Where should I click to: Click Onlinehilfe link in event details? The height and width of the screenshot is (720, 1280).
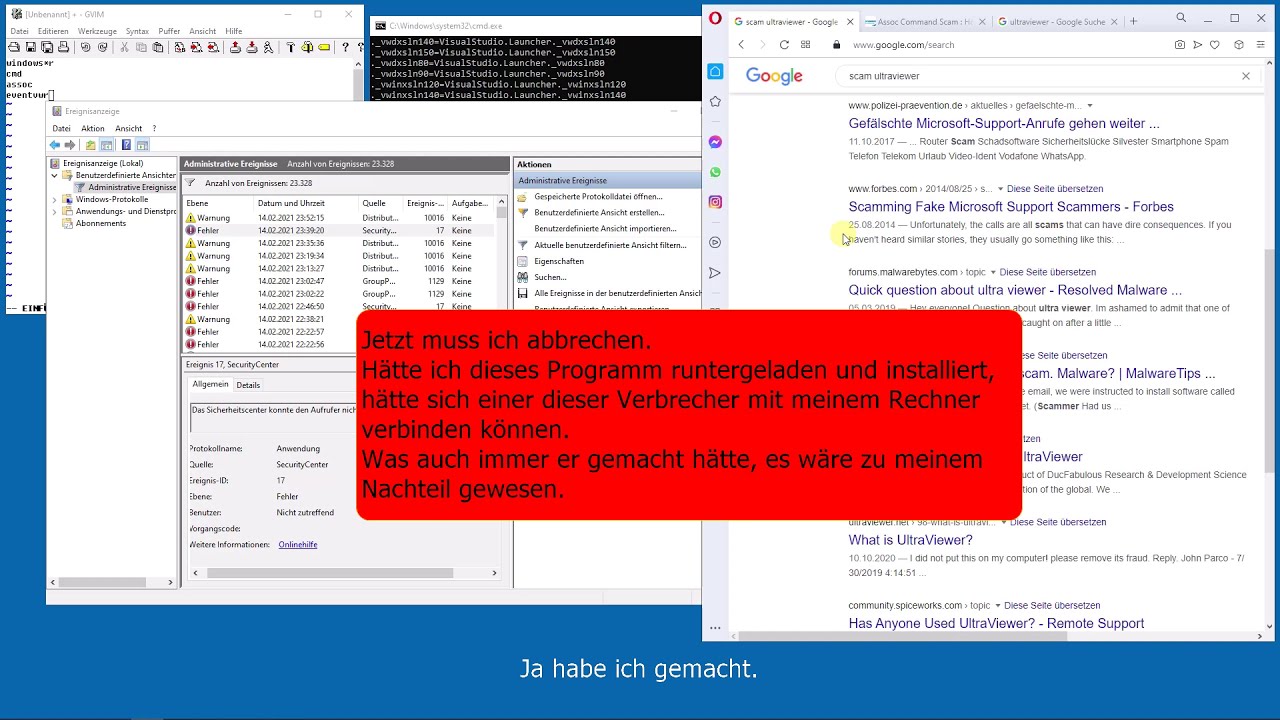click(298, 545)
